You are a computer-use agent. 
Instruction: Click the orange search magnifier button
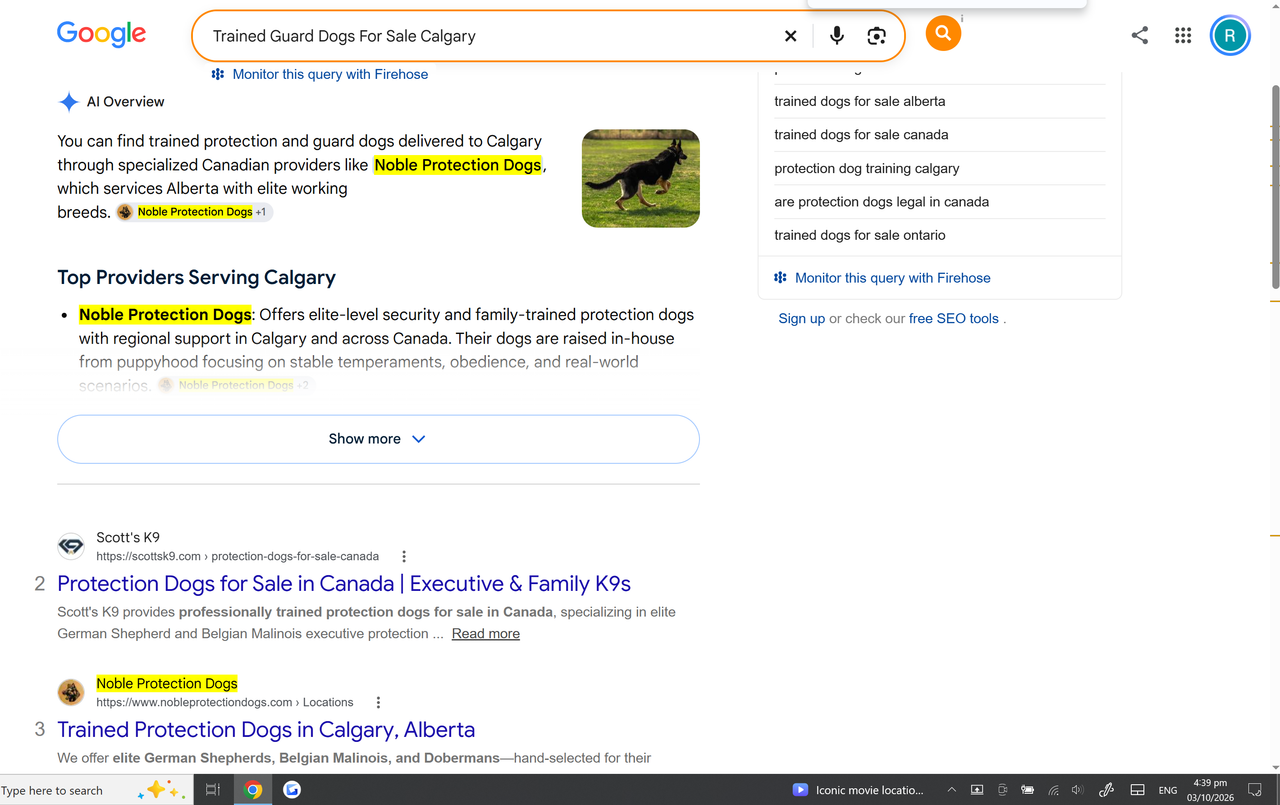(943, 33)
